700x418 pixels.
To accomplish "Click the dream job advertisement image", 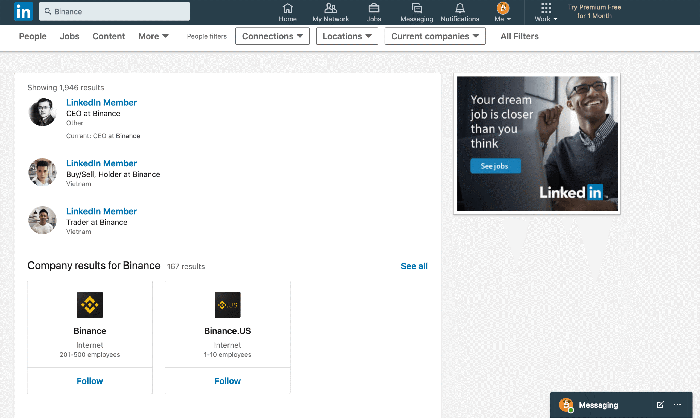I will 537,144.
